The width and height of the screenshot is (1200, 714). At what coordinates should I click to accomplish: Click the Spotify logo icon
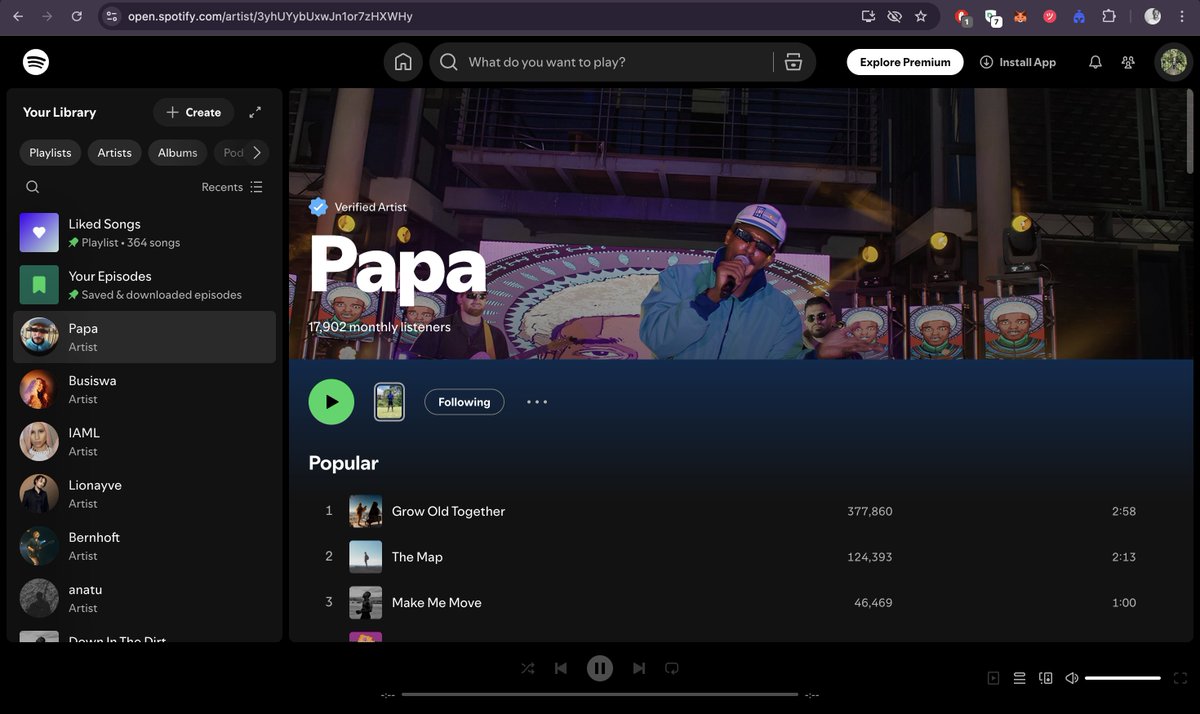[36, 62]
